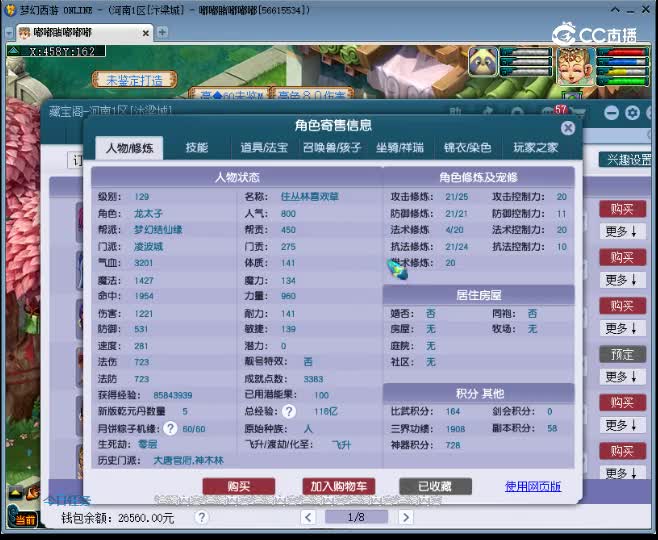Open the 锦衣/染色 tab
The image size is (658, 540).
pyautogui.click(x=467, y=147)
